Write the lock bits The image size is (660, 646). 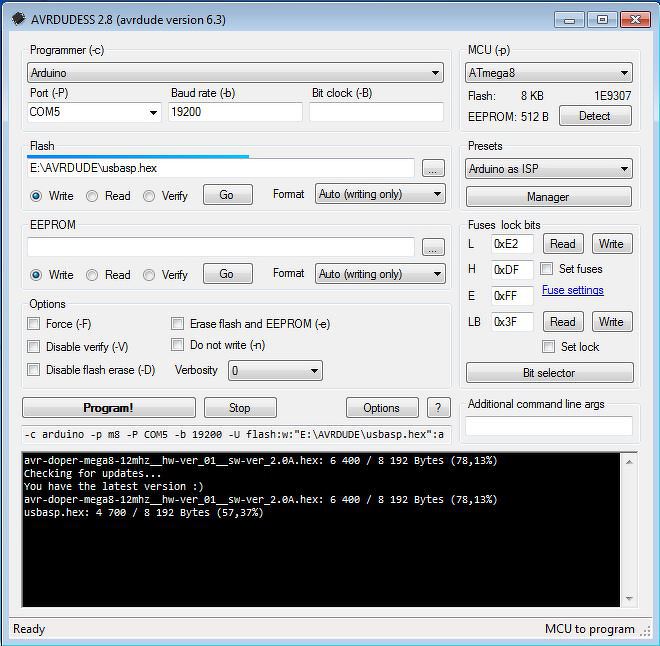[612, 322]
